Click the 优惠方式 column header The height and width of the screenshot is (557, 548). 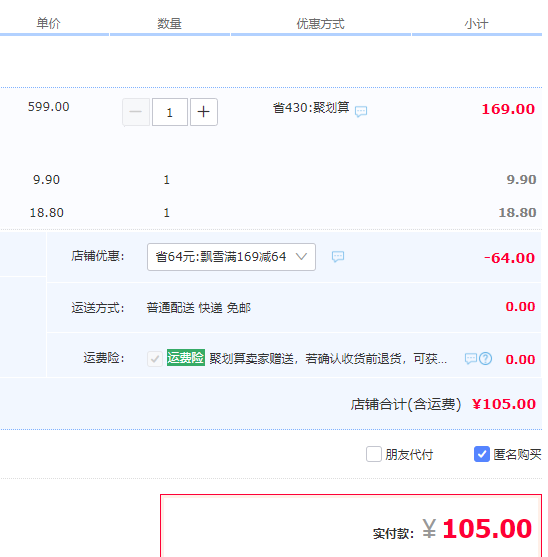pos(320,24)
